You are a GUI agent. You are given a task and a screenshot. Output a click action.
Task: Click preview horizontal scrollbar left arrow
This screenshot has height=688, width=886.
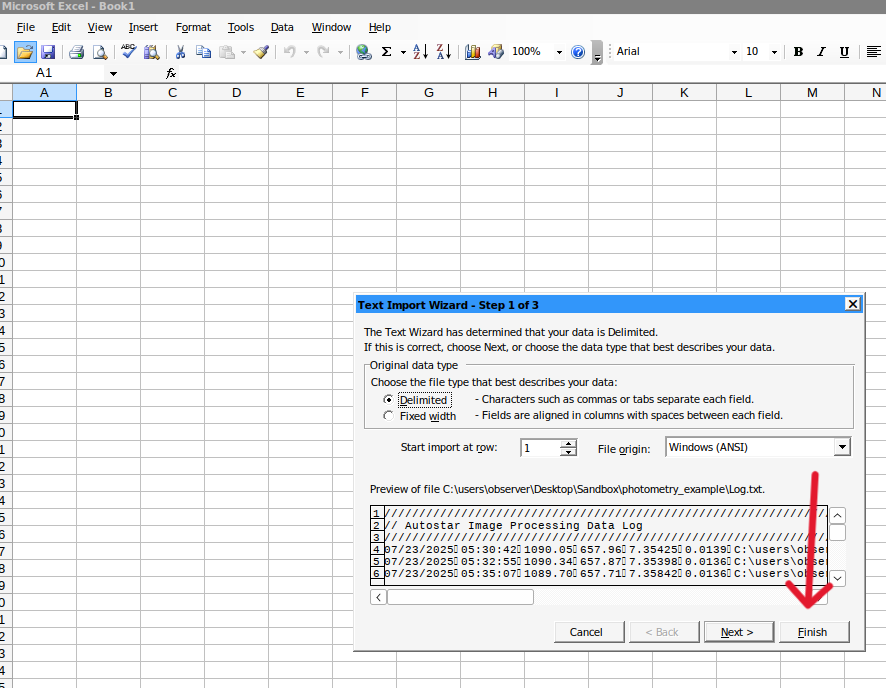tap(378, 597)
